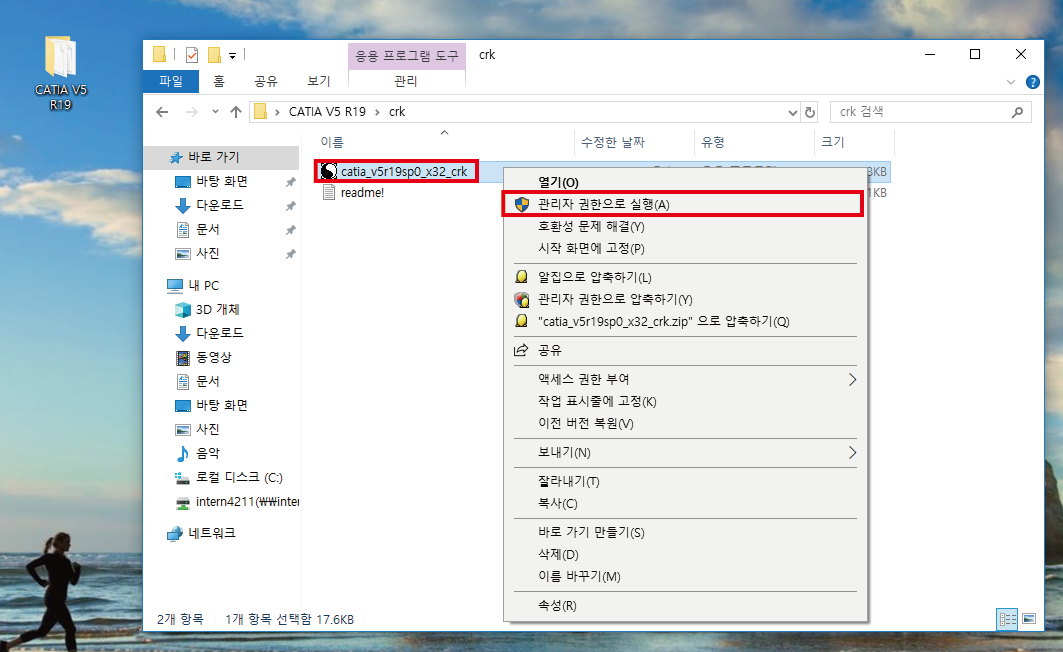Open 로컬 디스크 (C:) drive
The height and width of the screenshot is (652, 1063).
[x=239, y=477]
